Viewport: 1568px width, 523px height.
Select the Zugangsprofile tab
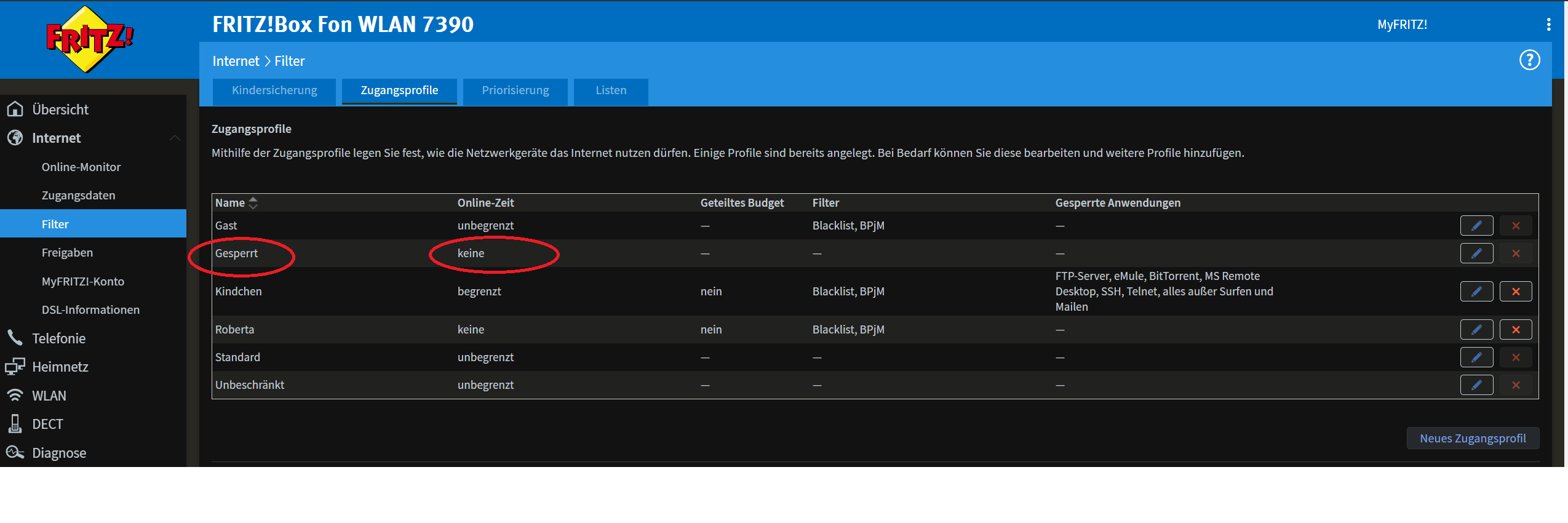[399, 91]
